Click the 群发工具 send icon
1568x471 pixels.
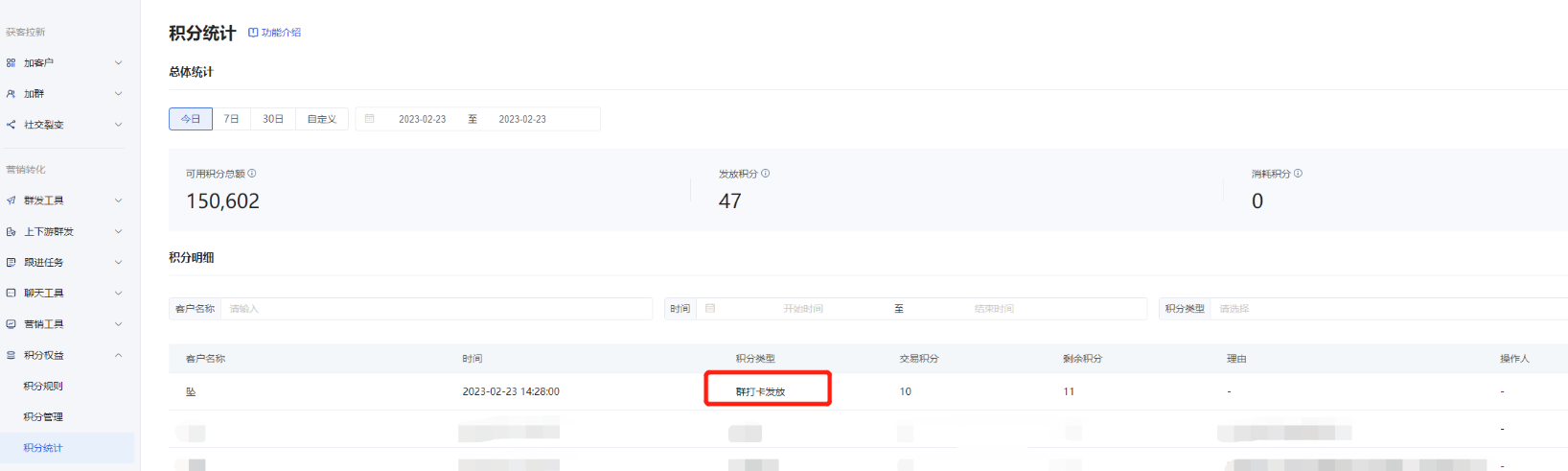coord(11,200)
